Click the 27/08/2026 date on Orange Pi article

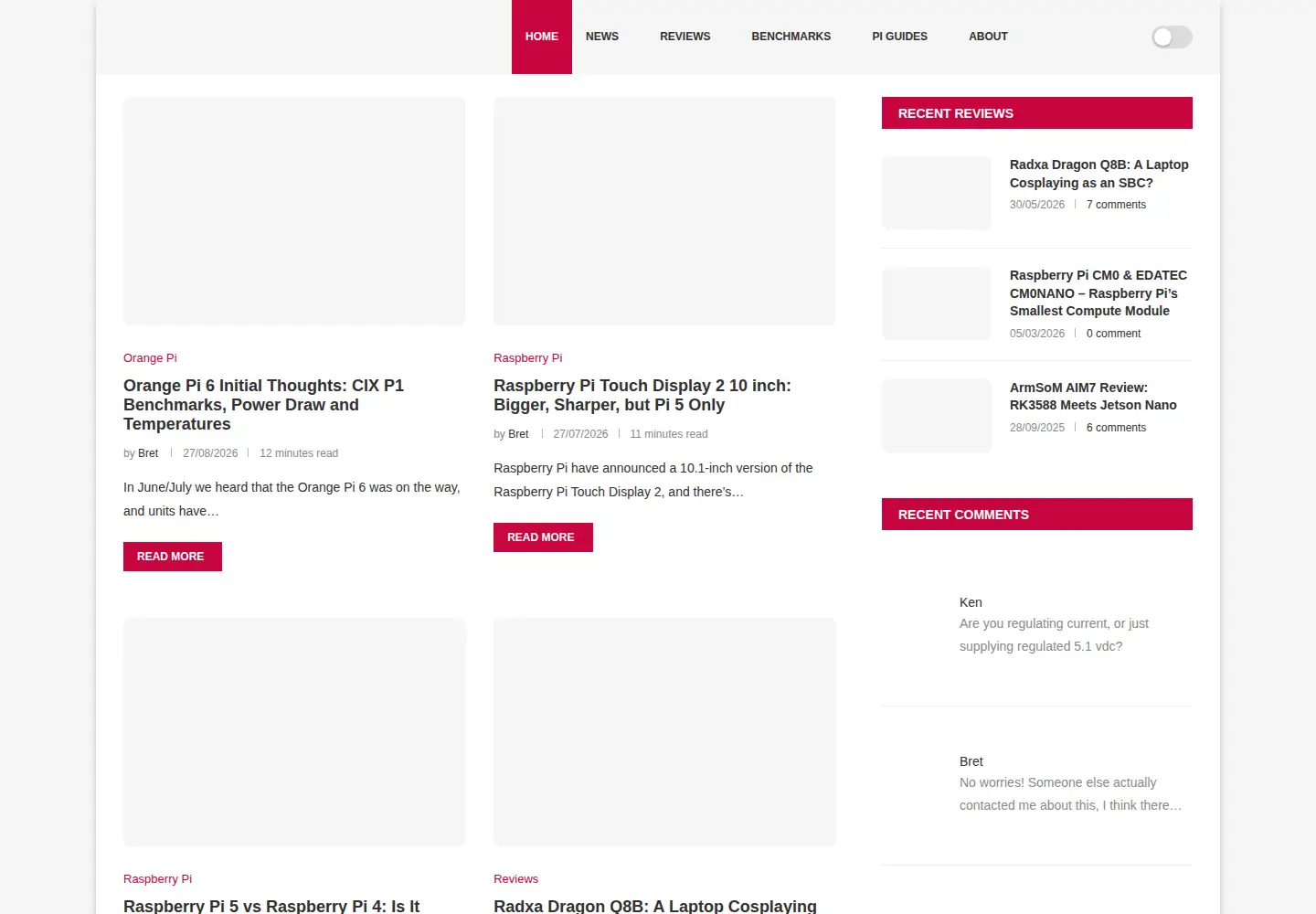click(x=210, y=453)
